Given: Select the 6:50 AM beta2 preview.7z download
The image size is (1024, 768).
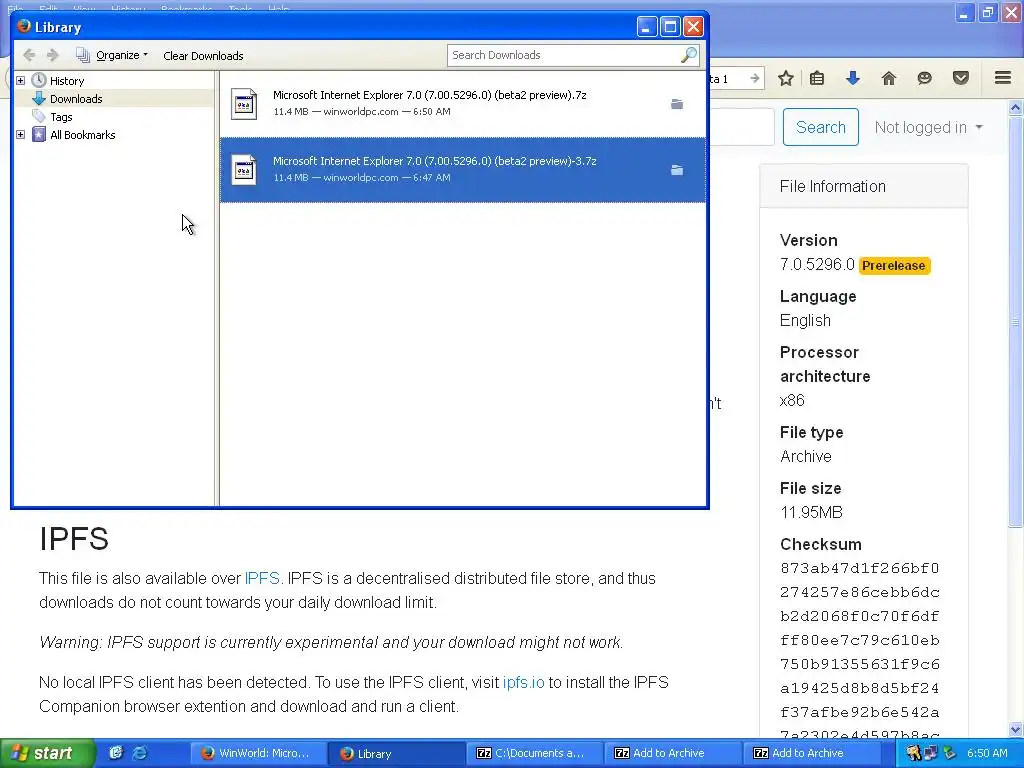Looking at the screenshot, I should click(x=462, y=103).
